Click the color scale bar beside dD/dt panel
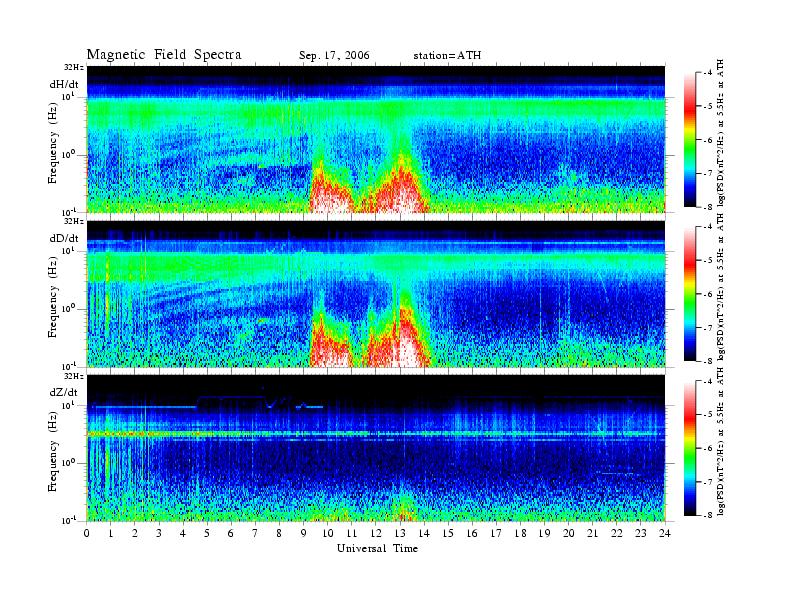The image size is (792, 612). coord(690,294)
